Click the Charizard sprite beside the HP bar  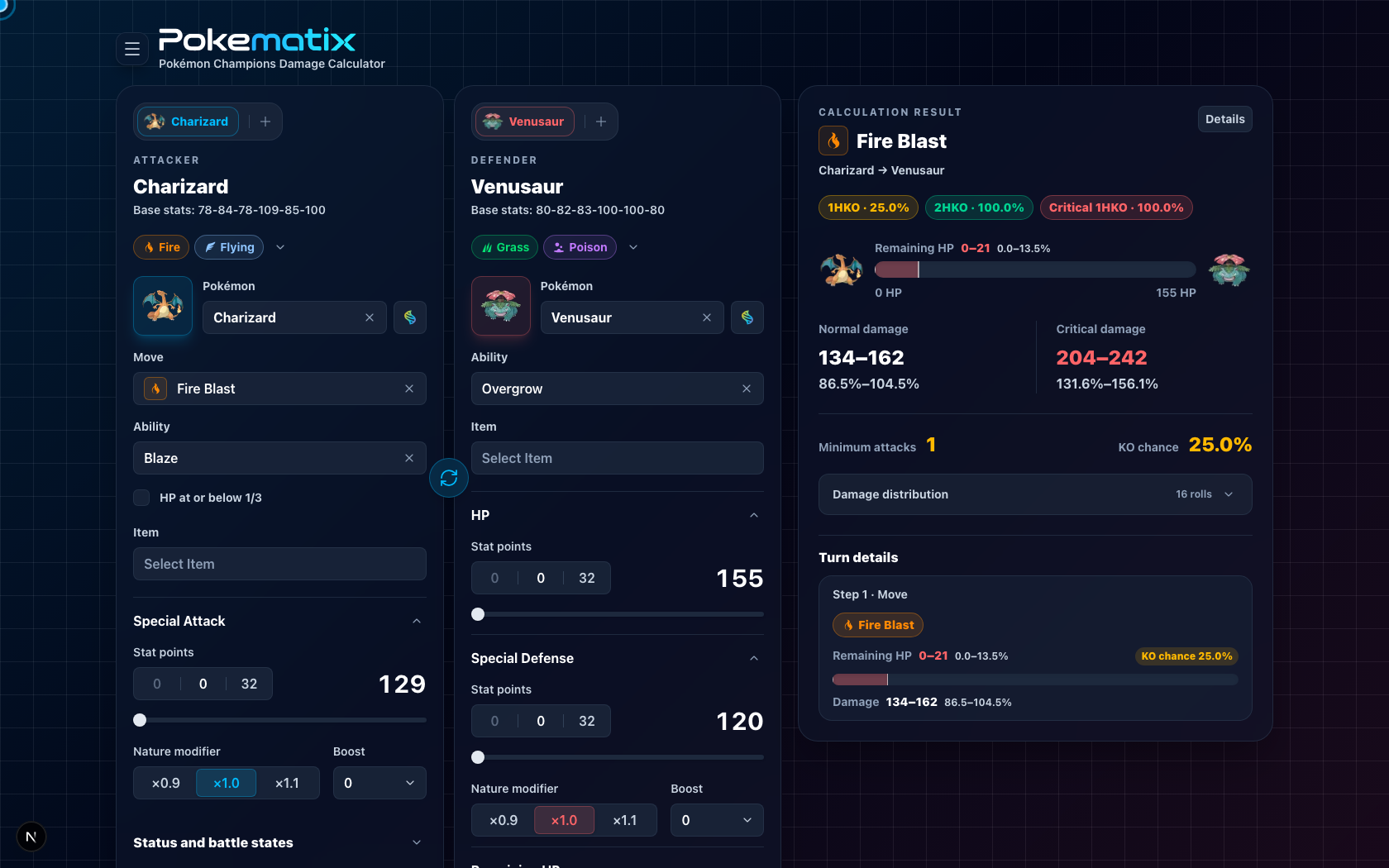pos(842,269)
